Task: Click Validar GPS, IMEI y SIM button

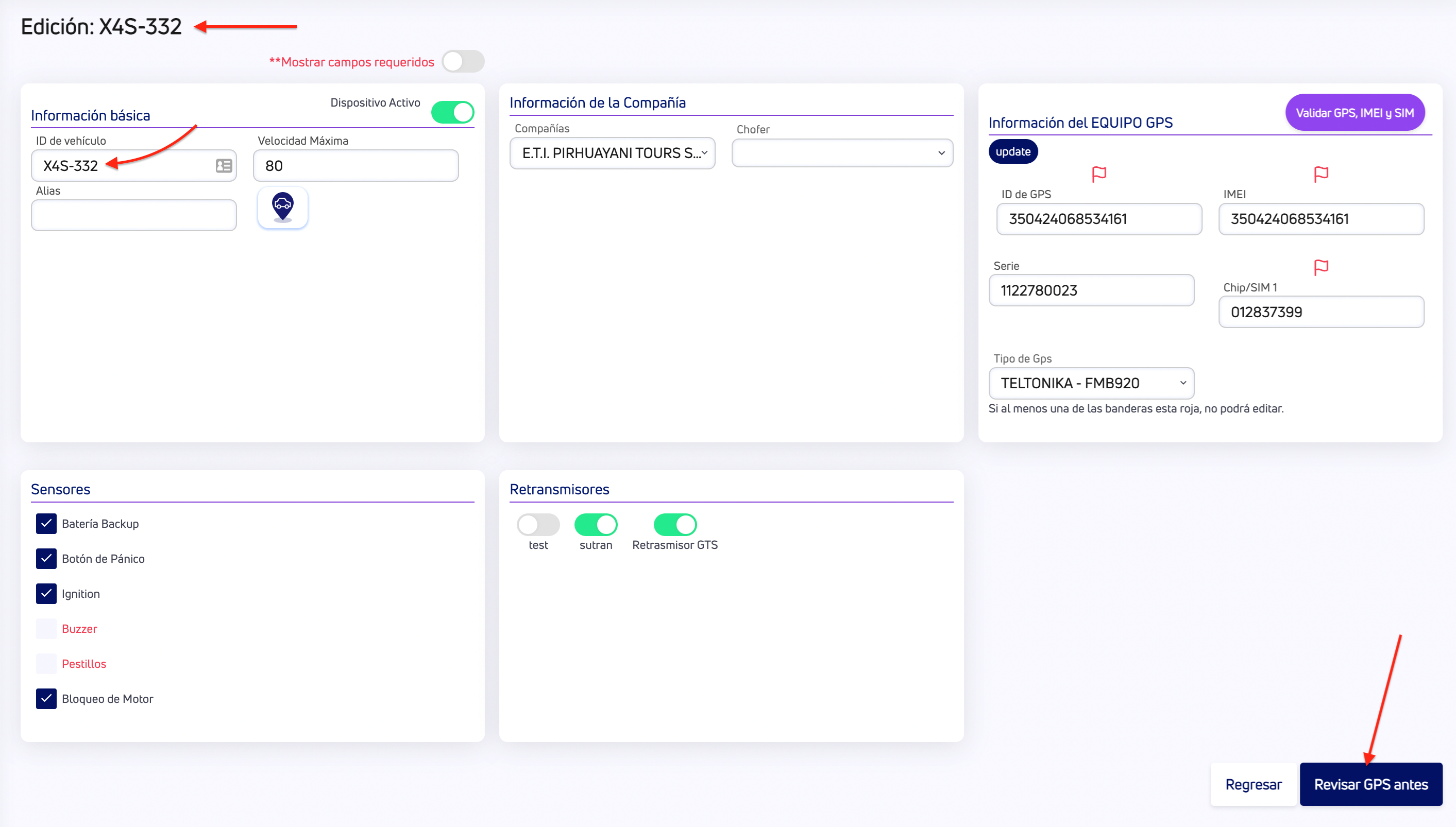Action: point(1355,113)
